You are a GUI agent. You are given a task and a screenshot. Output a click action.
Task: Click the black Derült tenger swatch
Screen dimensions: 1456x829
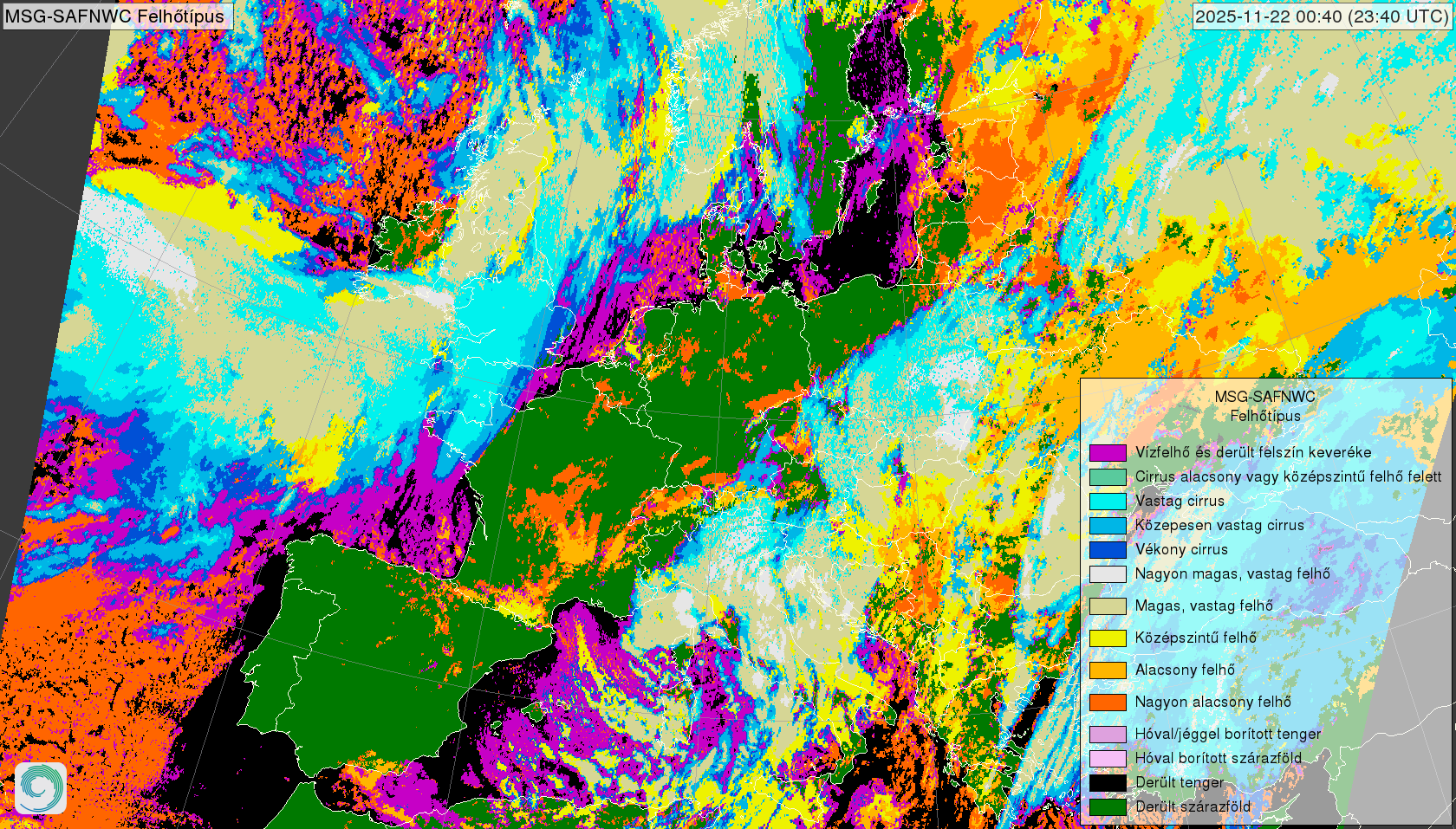[1107, 782]
